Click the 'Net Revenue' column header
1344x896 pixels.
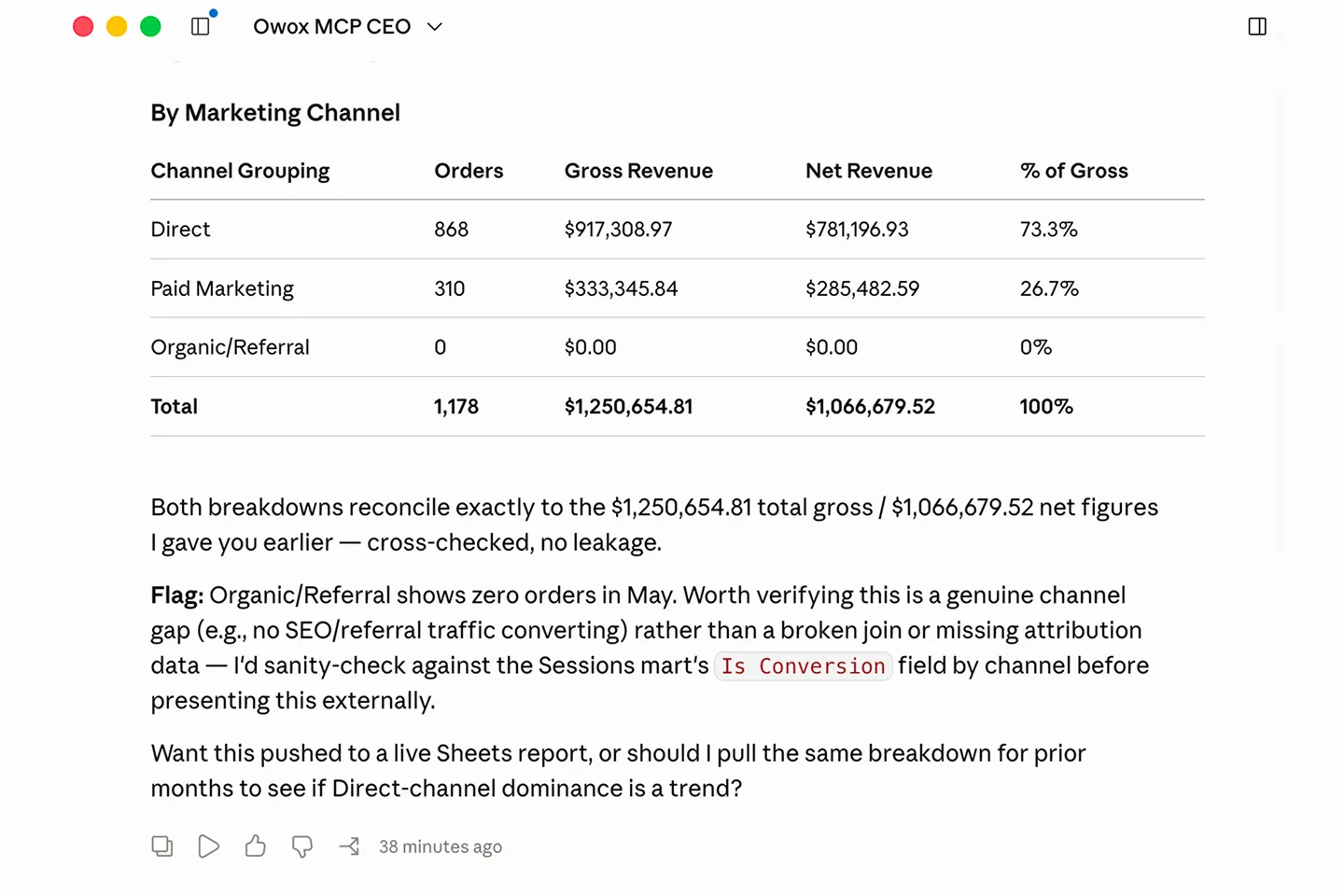869,171
